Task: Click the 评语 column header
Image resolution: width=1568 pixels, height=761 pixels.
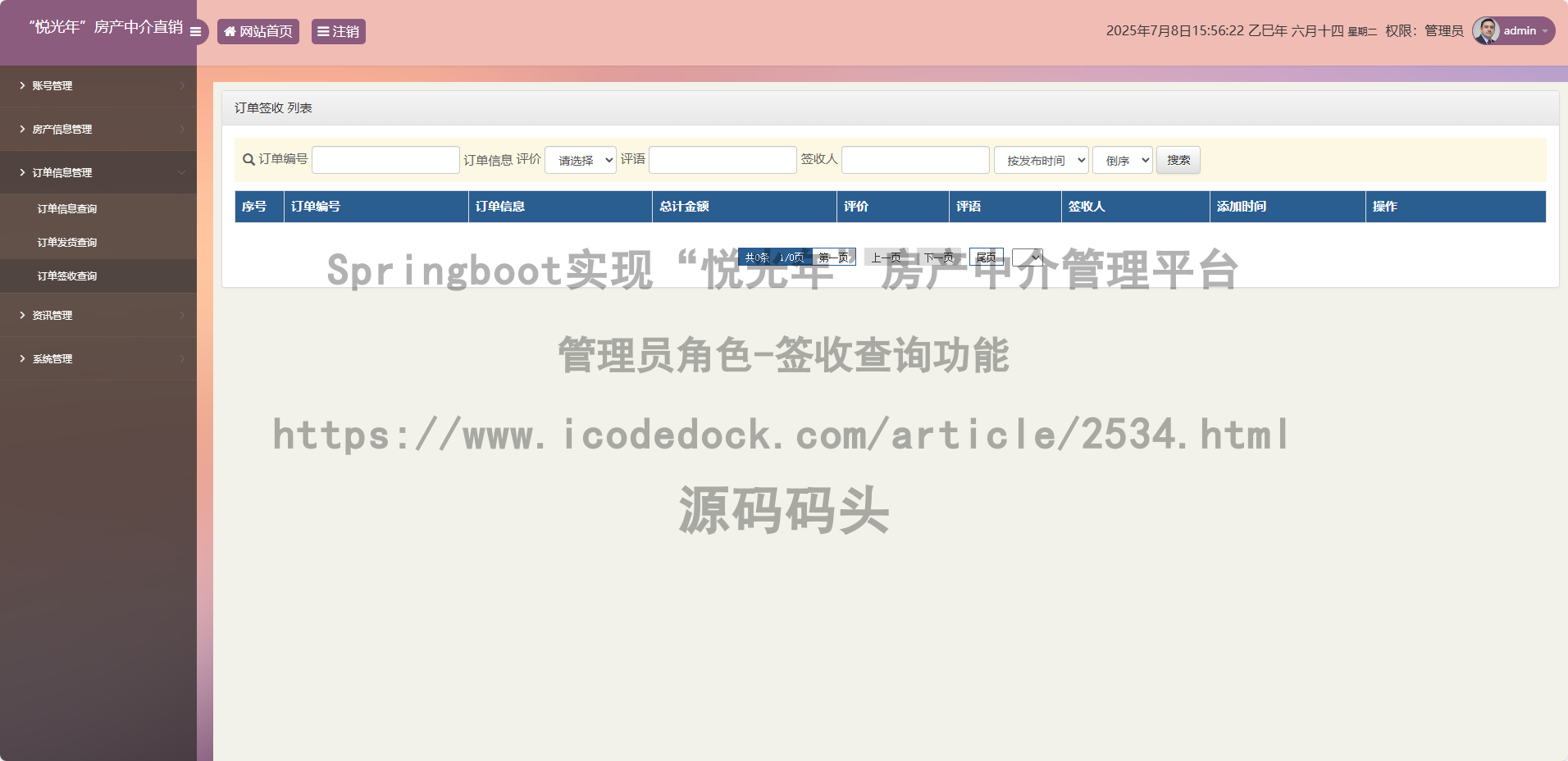Action: [1005, 207]
